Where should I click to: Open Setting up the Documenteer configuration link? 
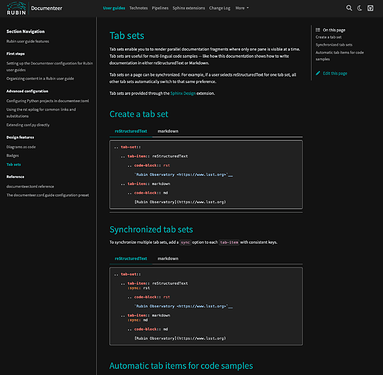[50, 66]
